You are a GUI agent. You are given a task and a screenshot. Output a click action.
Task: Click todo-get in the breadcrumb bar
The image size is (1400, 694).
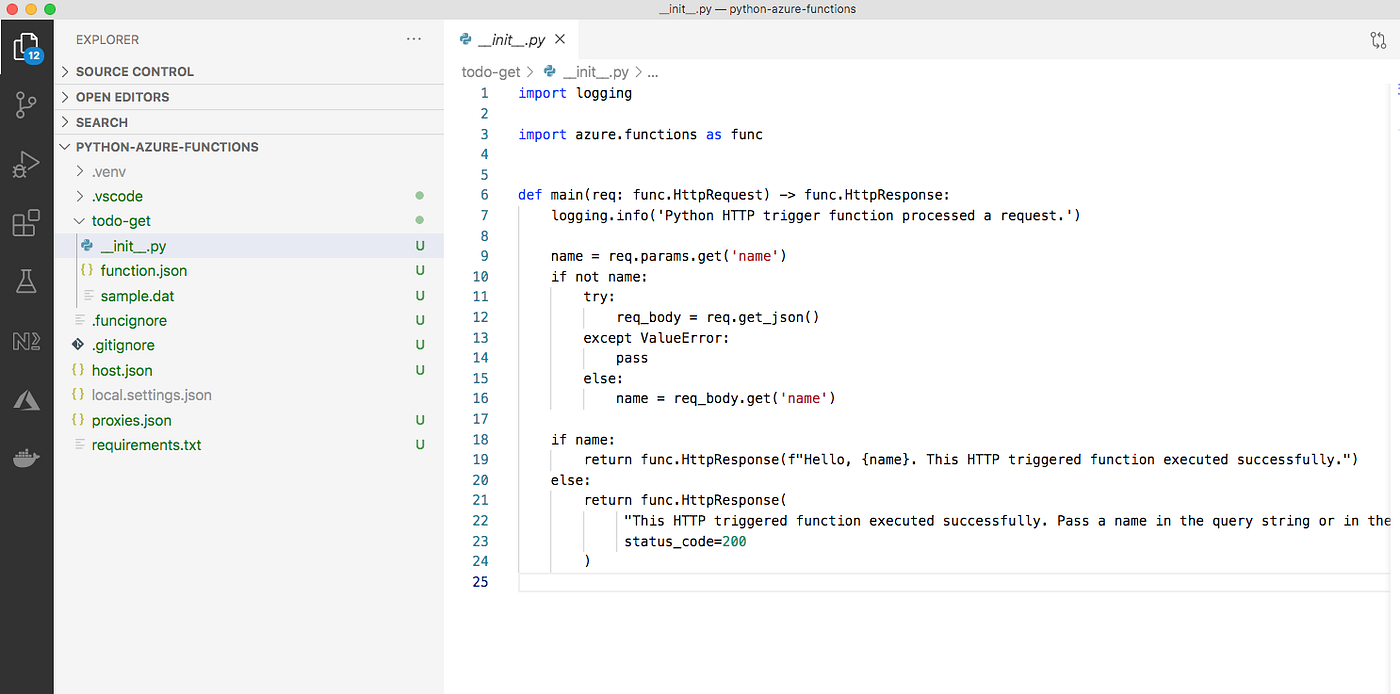coord(490,71)
